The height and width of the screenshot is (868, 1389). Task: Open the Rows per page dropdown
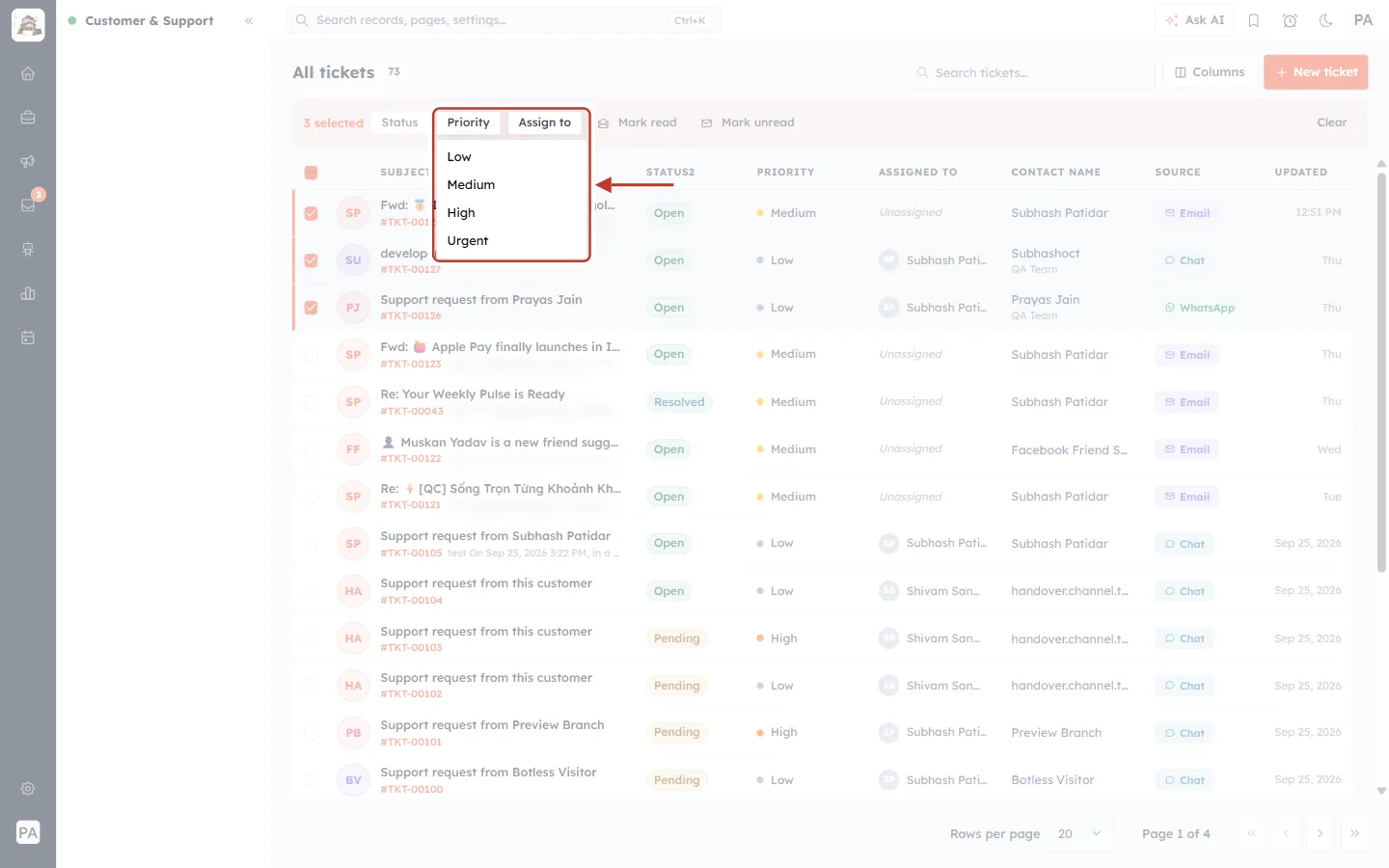1078,833
